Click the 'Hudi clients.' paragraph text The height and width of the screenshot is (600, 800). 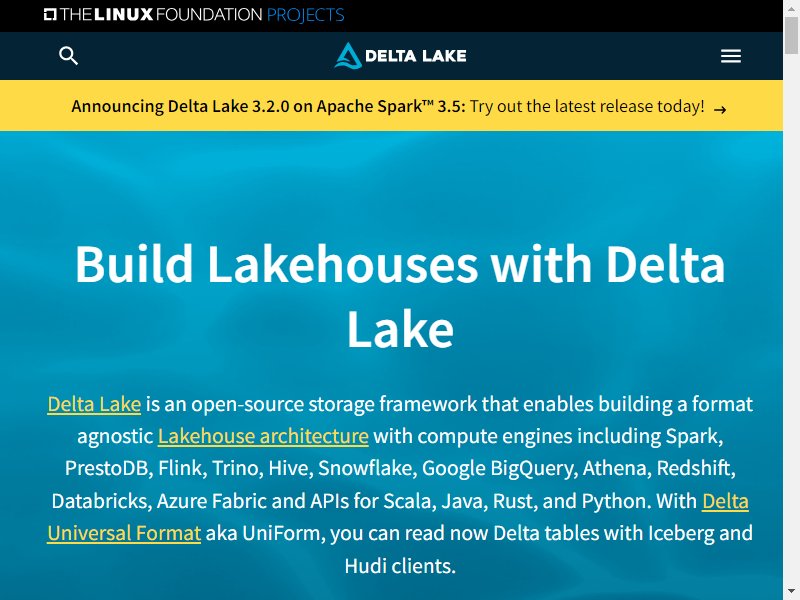pos(400,566)
